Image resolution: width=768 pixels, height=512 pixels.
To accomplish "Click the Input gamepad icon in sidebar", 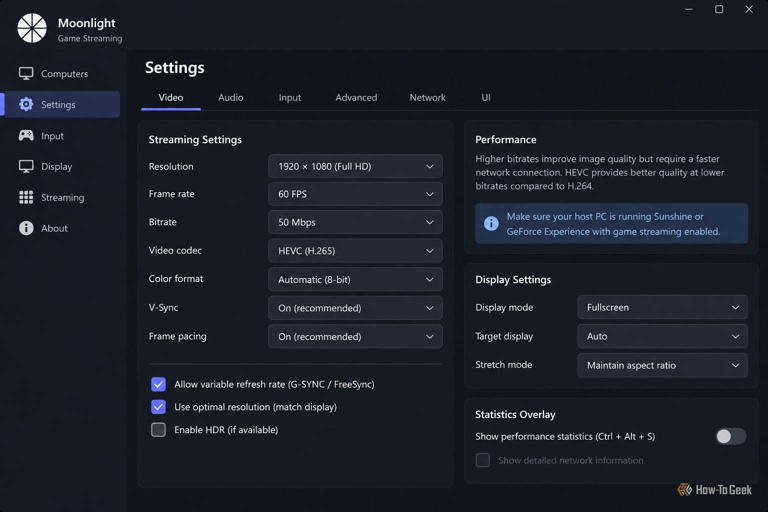I will pyautogui.click(x=26, y=136).
